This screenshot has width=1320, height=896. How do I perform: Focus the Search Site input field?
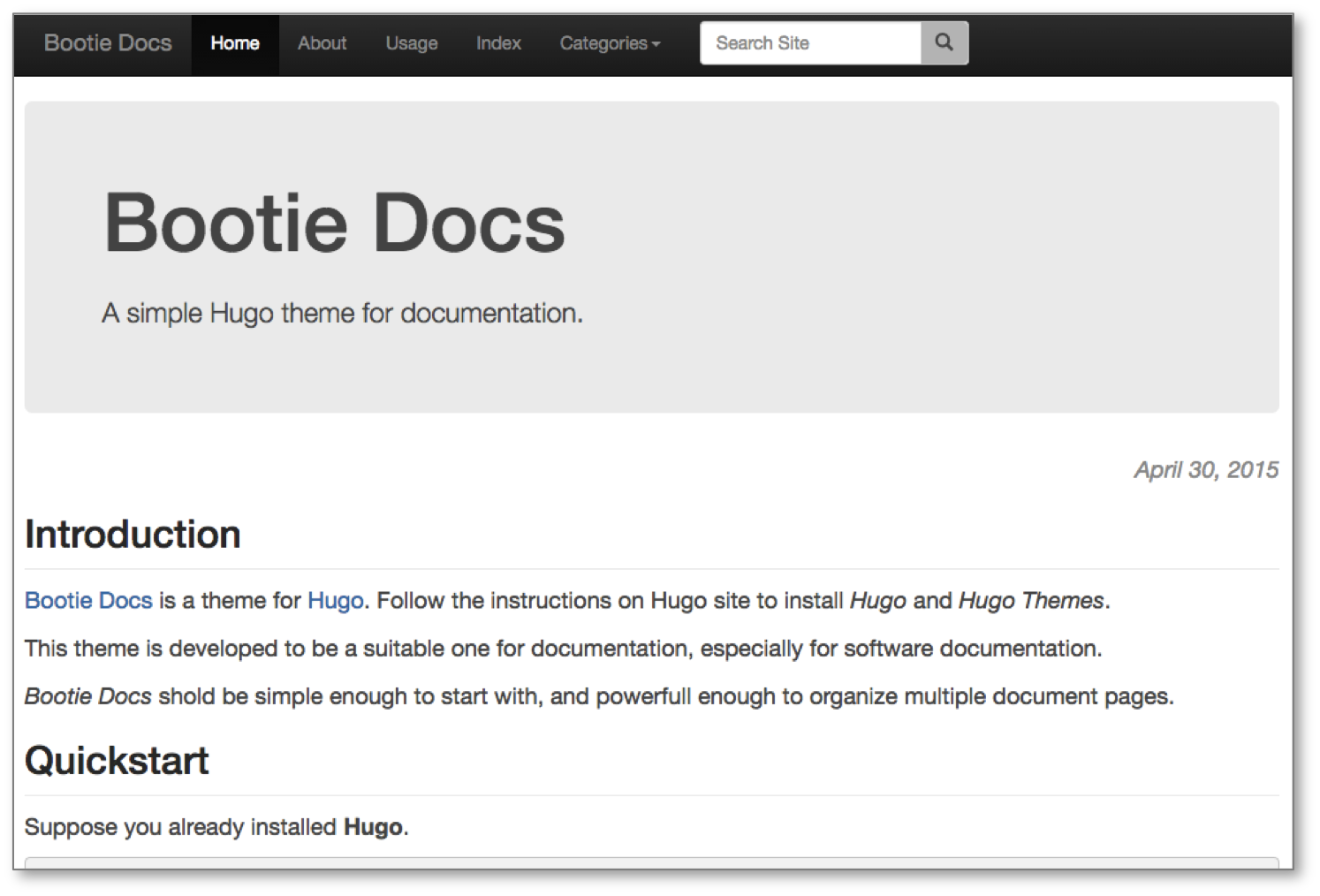pyautogui.click(x=811, y=42)
